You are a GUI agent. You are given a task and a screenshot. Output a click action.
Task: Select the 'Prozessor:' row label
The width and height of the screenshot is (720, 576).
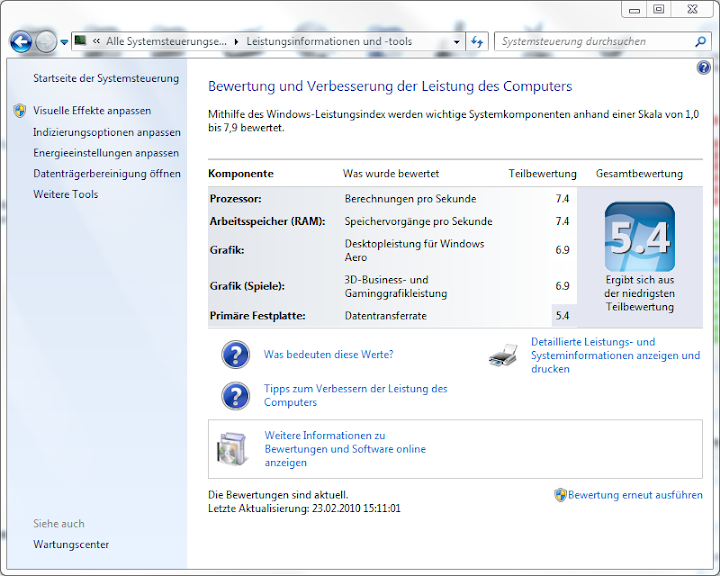point(236,199)
